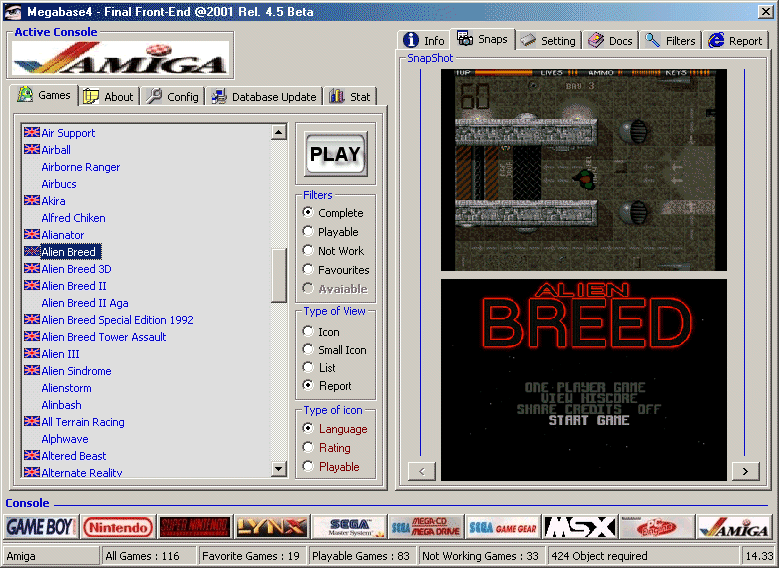779x568 pixels.
Task: Show the previous snapshot with left arrow
Action: pos(422,471)
